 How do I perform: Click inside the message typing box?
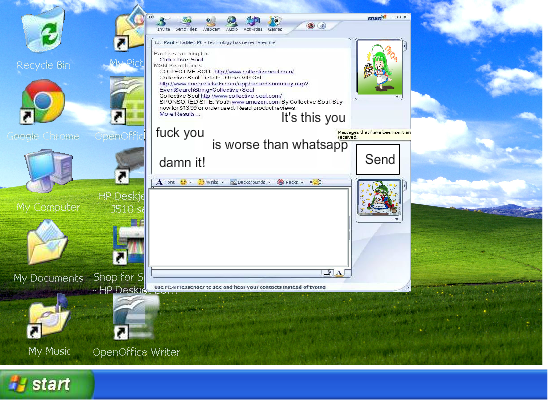point(249,228)
